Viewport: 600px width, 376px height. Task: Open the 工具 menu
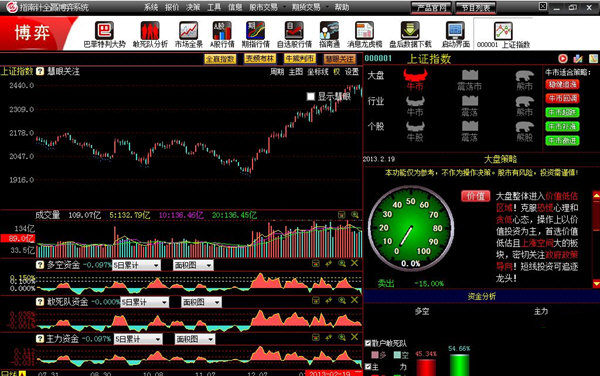pos(214,7)
